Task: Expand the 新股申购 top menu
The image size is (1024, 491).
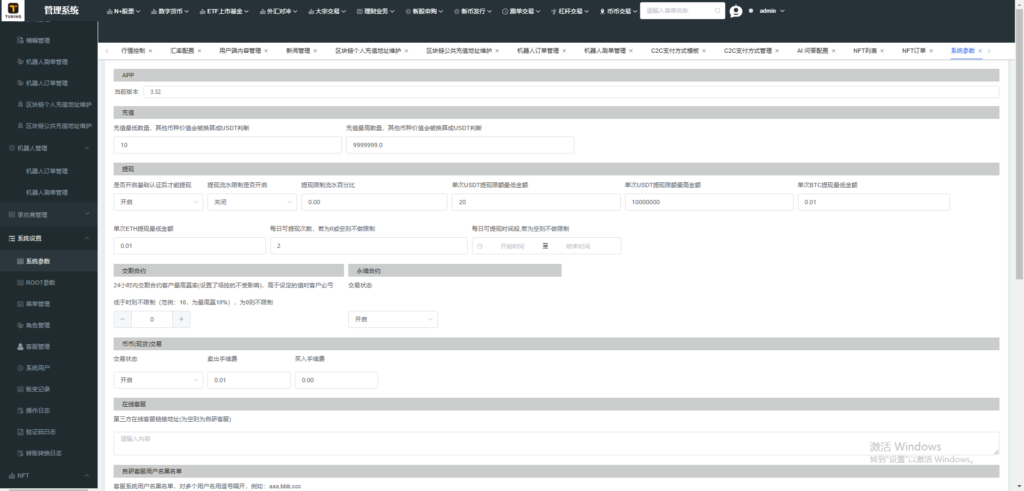Action: click(425, 11)
